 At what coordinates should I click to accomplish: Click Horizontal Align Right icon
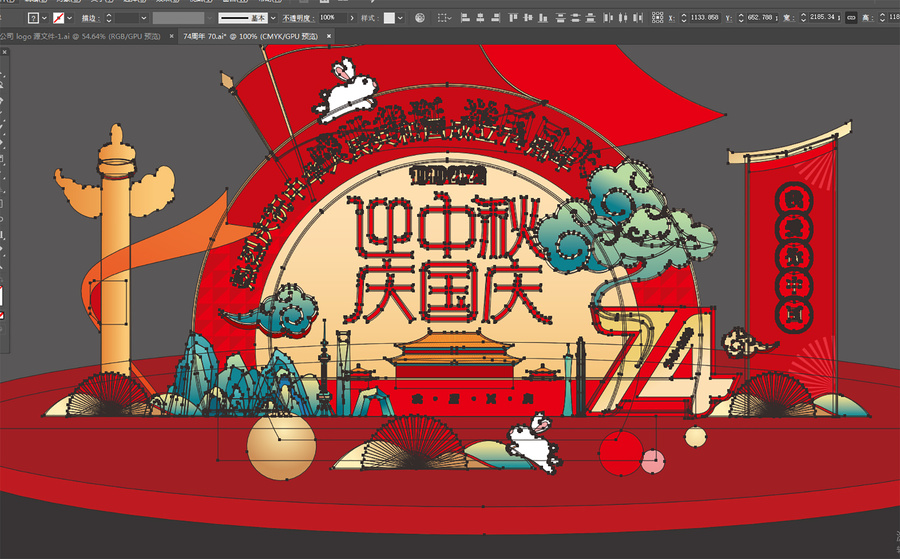495,18
